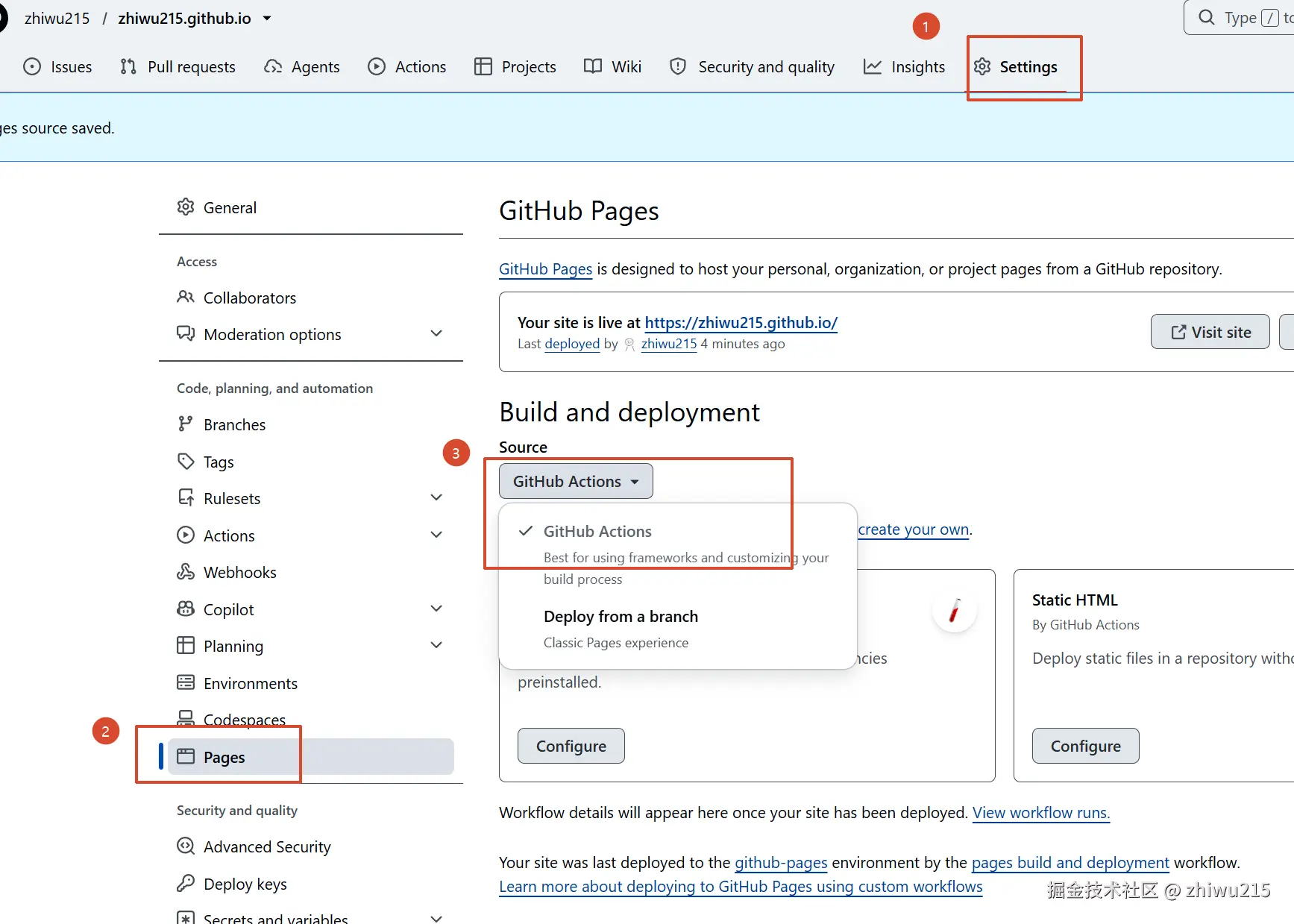The image size is (1294, 924).
Task: Open the Settings tab
Action: (1016, 67)
